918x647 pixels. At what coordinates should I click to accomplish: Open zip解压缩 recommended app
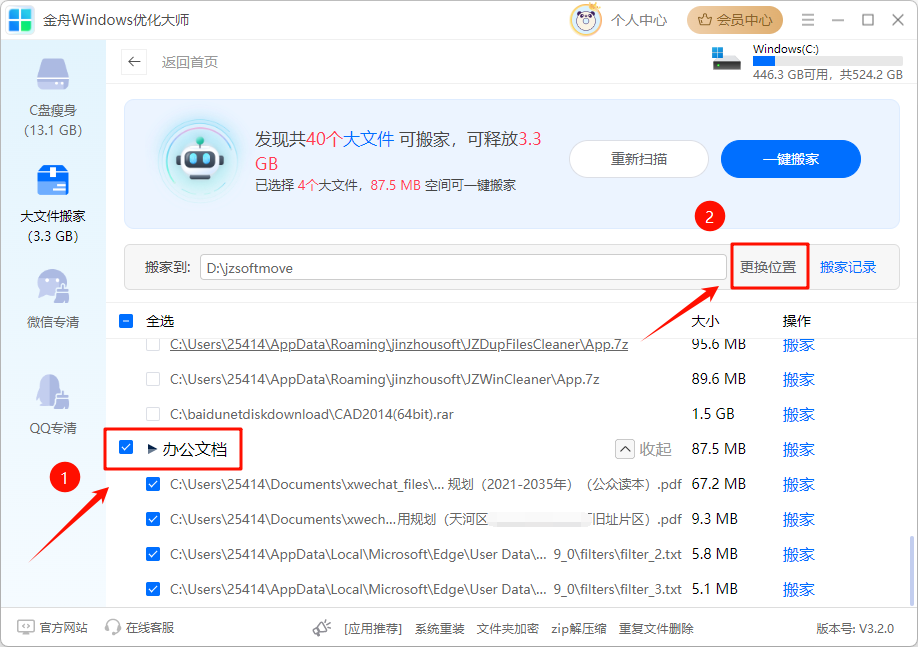point(578,628)
